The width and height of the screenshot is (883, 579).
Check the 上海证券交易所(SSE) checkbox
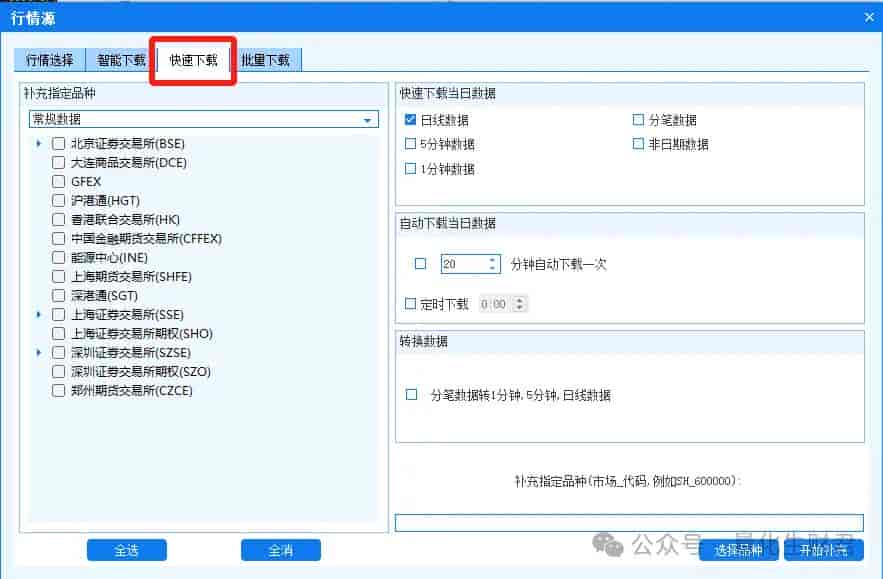click(x=58, y=314)
